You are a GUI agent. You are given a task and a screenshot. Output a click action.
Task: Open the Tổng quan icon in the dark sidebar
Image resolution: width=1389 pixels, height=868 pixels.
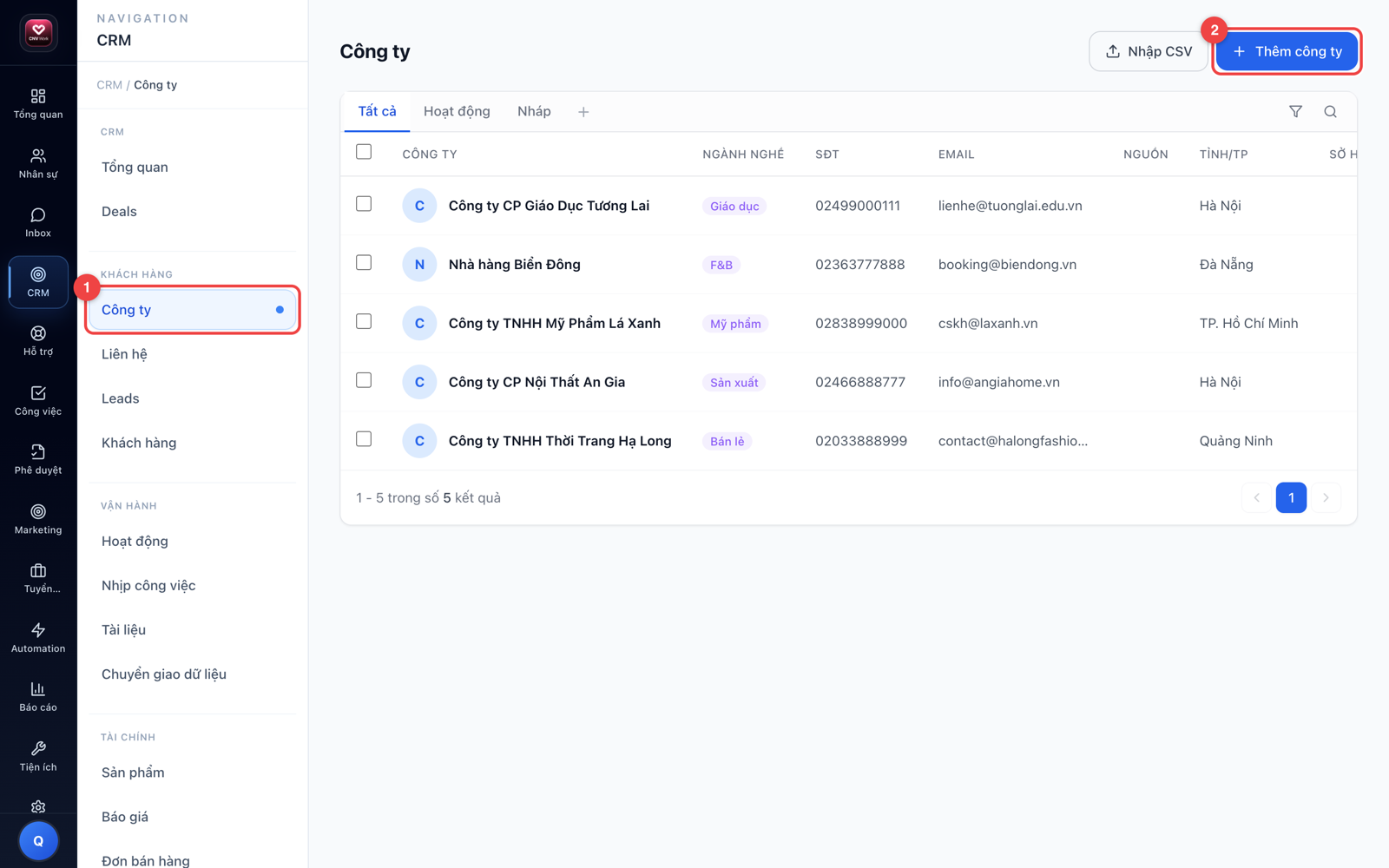pos(38,103)
